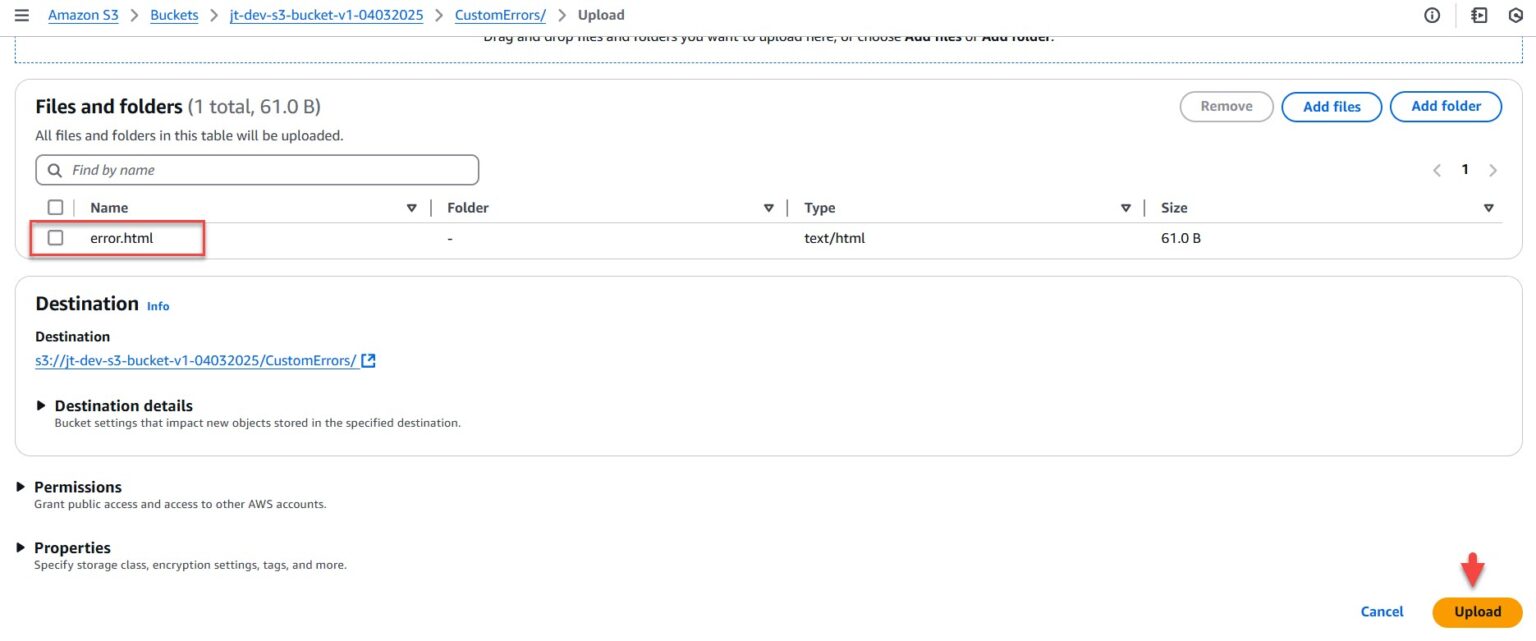
Task: Open destination in new tab via external link icon
Action: tap(368, 359)
